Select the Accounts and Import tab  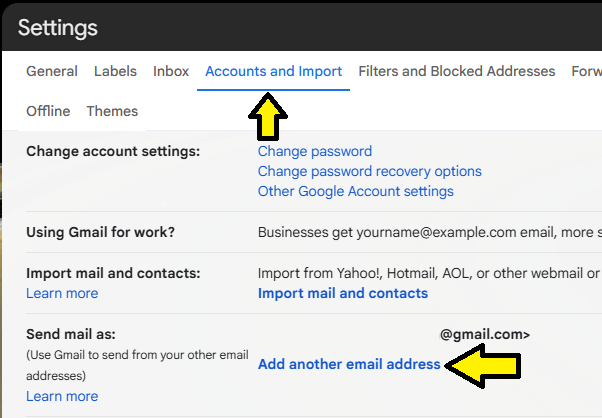(x=273, y=72)
